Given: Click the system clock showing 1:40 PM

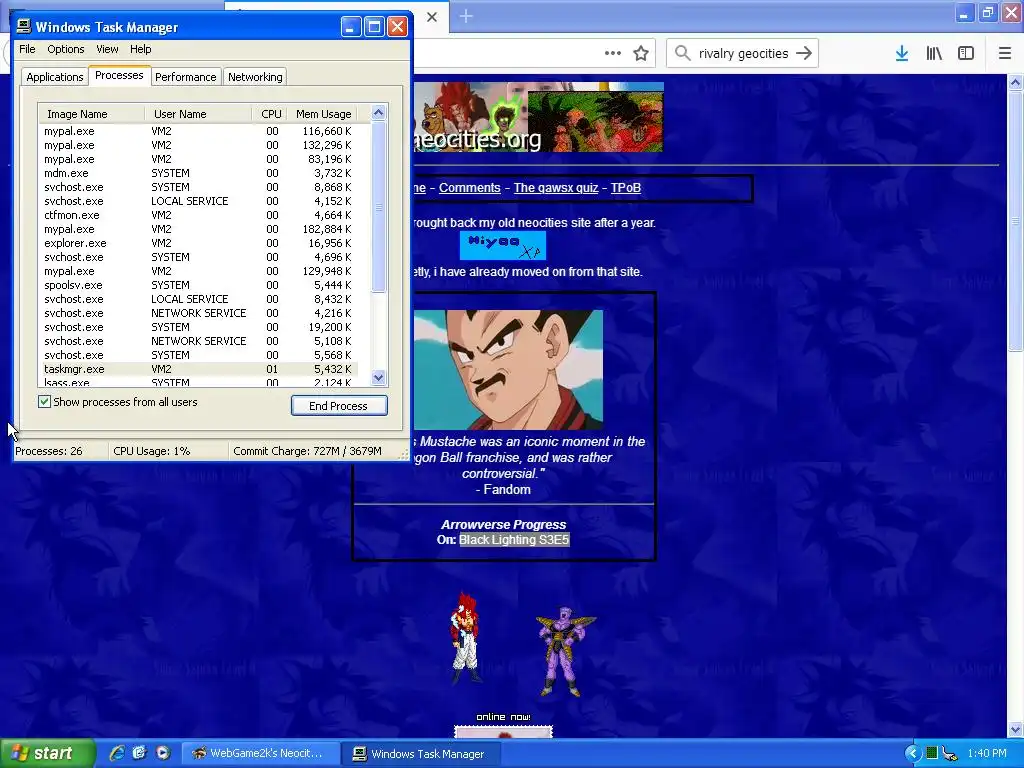Looking at the screenshot, I should [x=987, y=753].
